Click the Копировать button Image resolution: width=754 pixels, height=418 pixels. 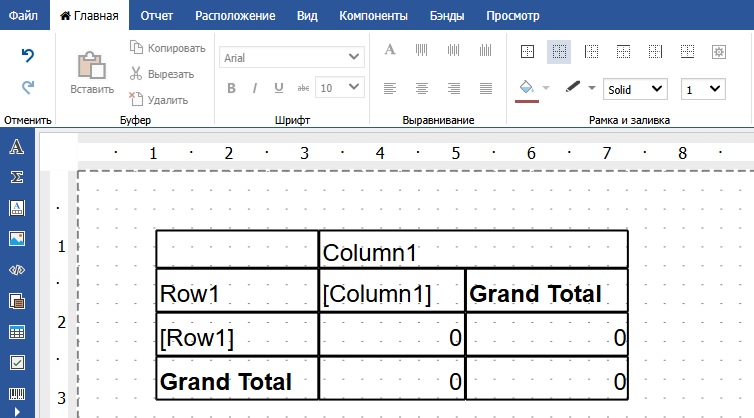click(167, 48)
